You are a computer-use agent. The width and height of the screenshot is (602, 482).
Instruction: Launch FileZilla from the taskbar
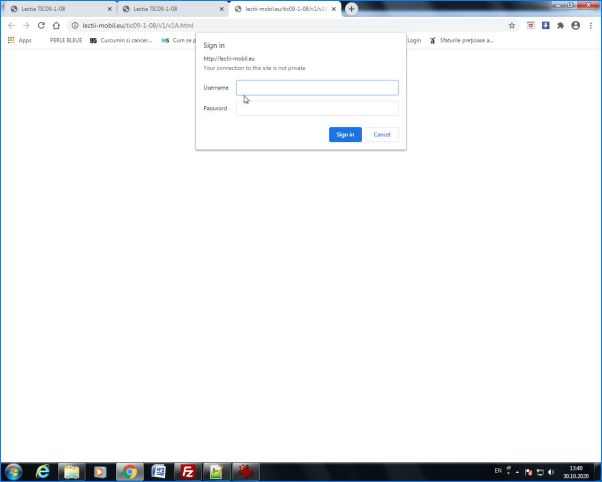coord(186,471)
